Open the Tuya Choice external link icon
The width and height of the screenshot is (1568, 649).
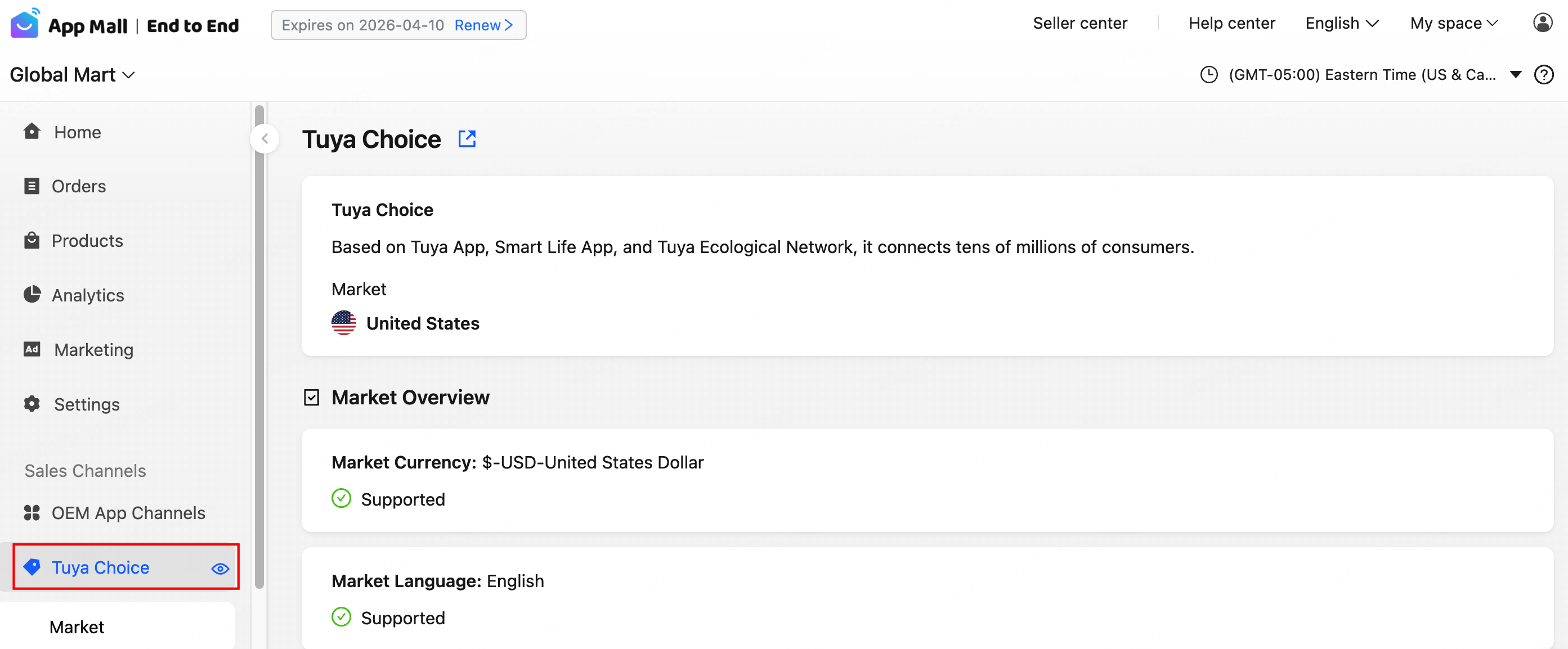tap(467, 139)
